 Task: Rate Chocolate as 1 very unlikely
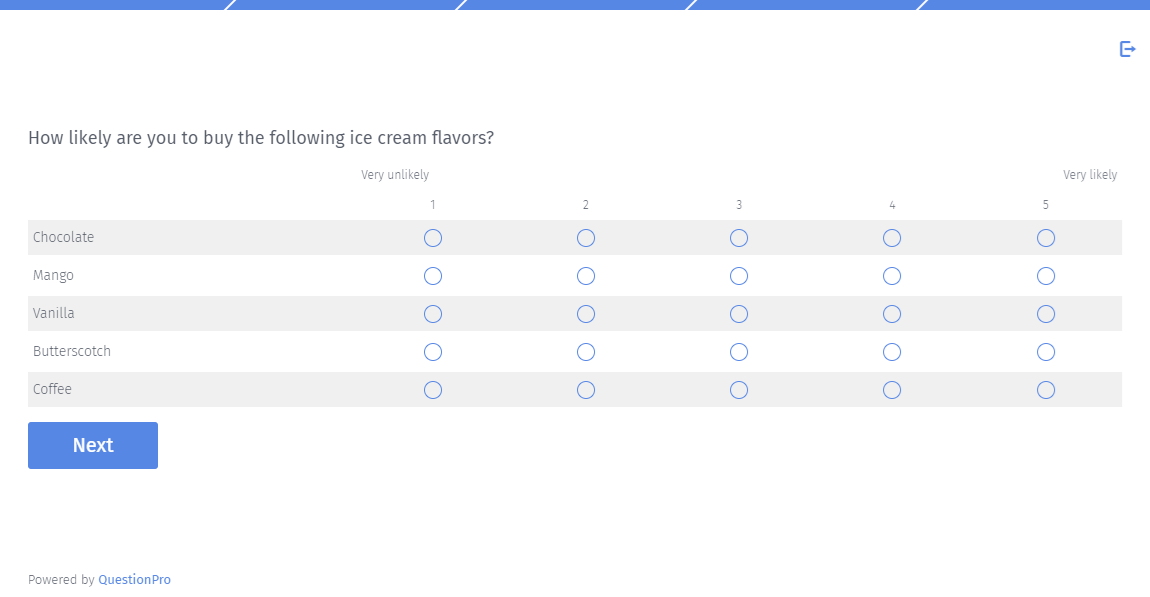[x=433, y=238]
